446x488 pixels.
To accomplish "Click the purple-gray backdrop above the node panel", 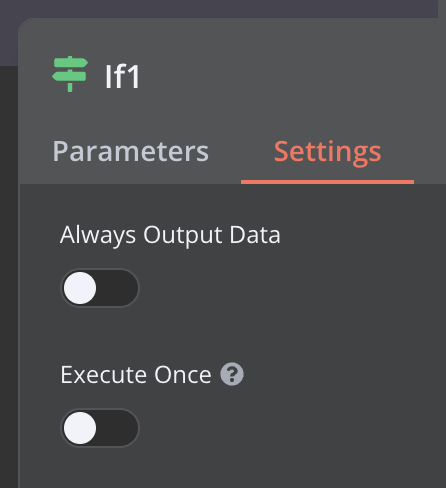I will pyautogui.click(x=219, y=8).
